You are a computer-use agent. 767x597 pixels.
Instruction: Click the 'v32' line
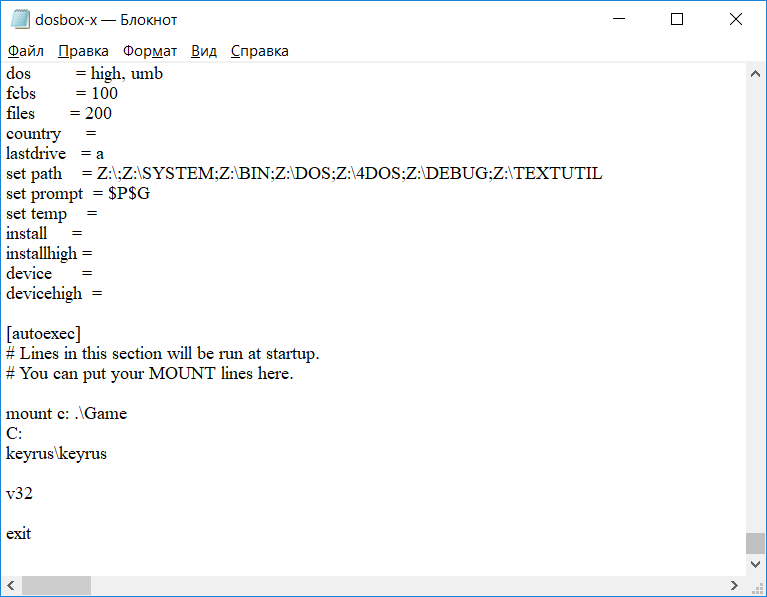tap(19, 494)
